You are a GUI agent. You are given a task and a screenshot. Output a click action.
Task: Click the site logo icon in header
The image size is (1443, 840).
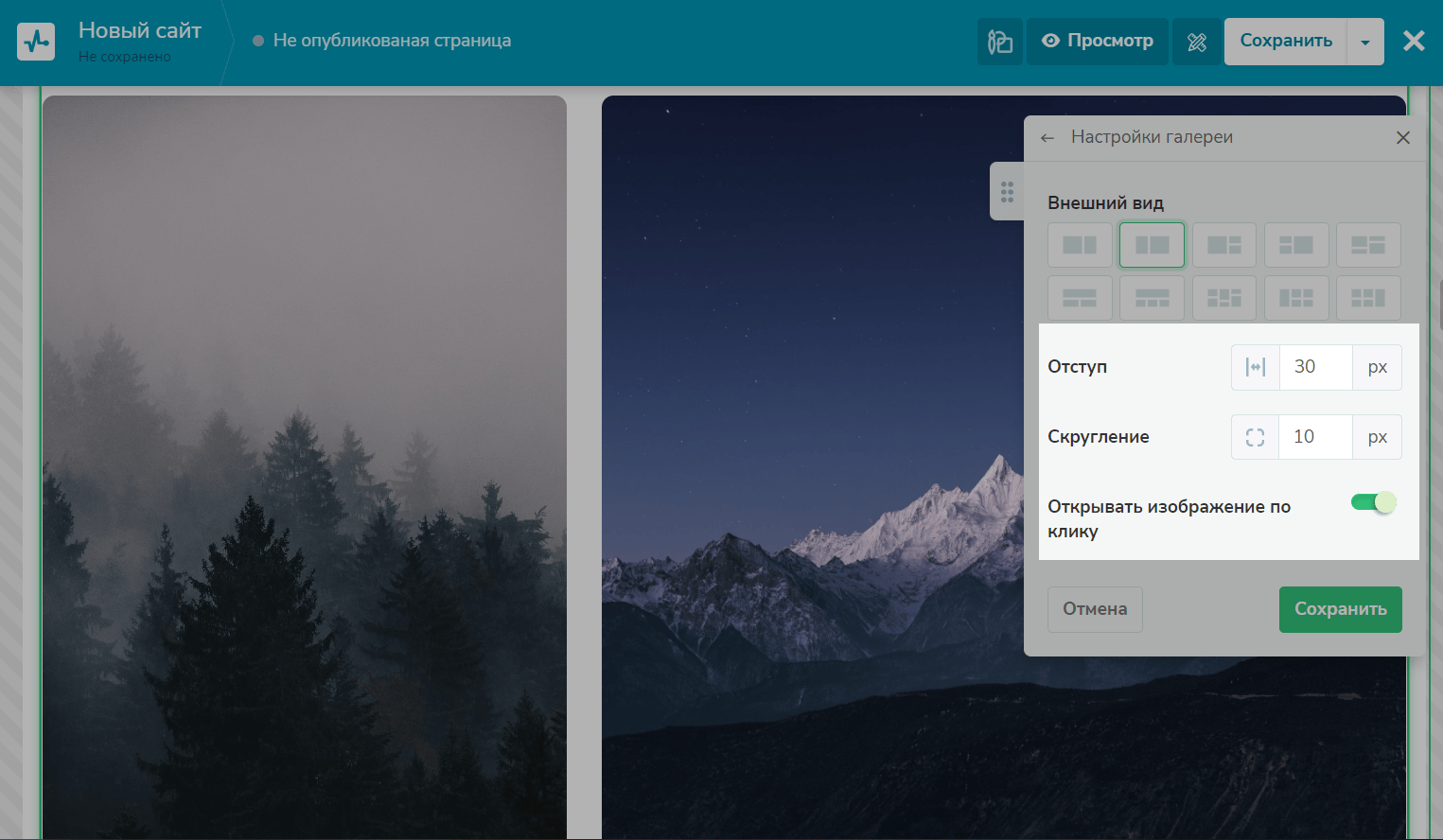click(x=36, y=42)
